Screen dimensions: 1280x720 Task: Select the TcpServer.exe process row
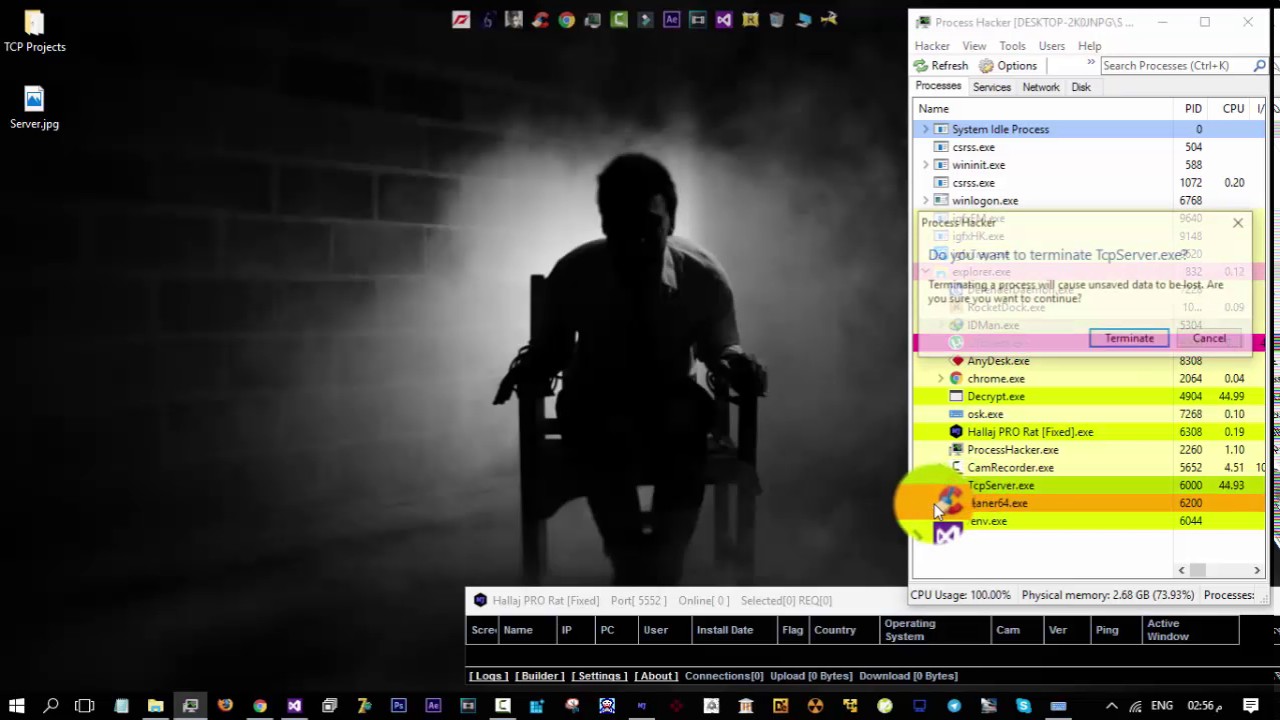tap(1089, 486)
